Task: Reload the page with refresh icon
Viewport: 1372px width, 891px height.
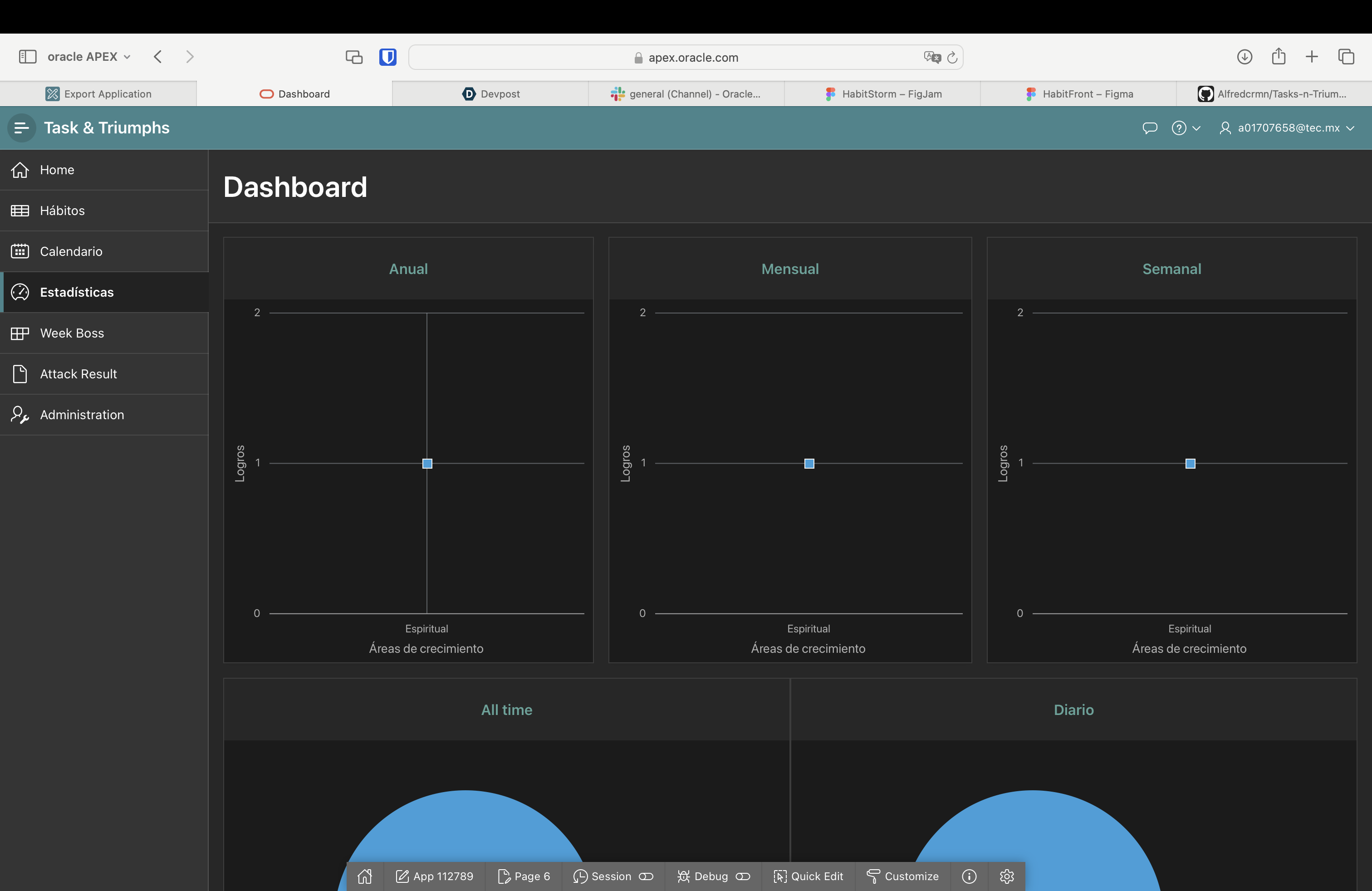Action: pos(952,57)
